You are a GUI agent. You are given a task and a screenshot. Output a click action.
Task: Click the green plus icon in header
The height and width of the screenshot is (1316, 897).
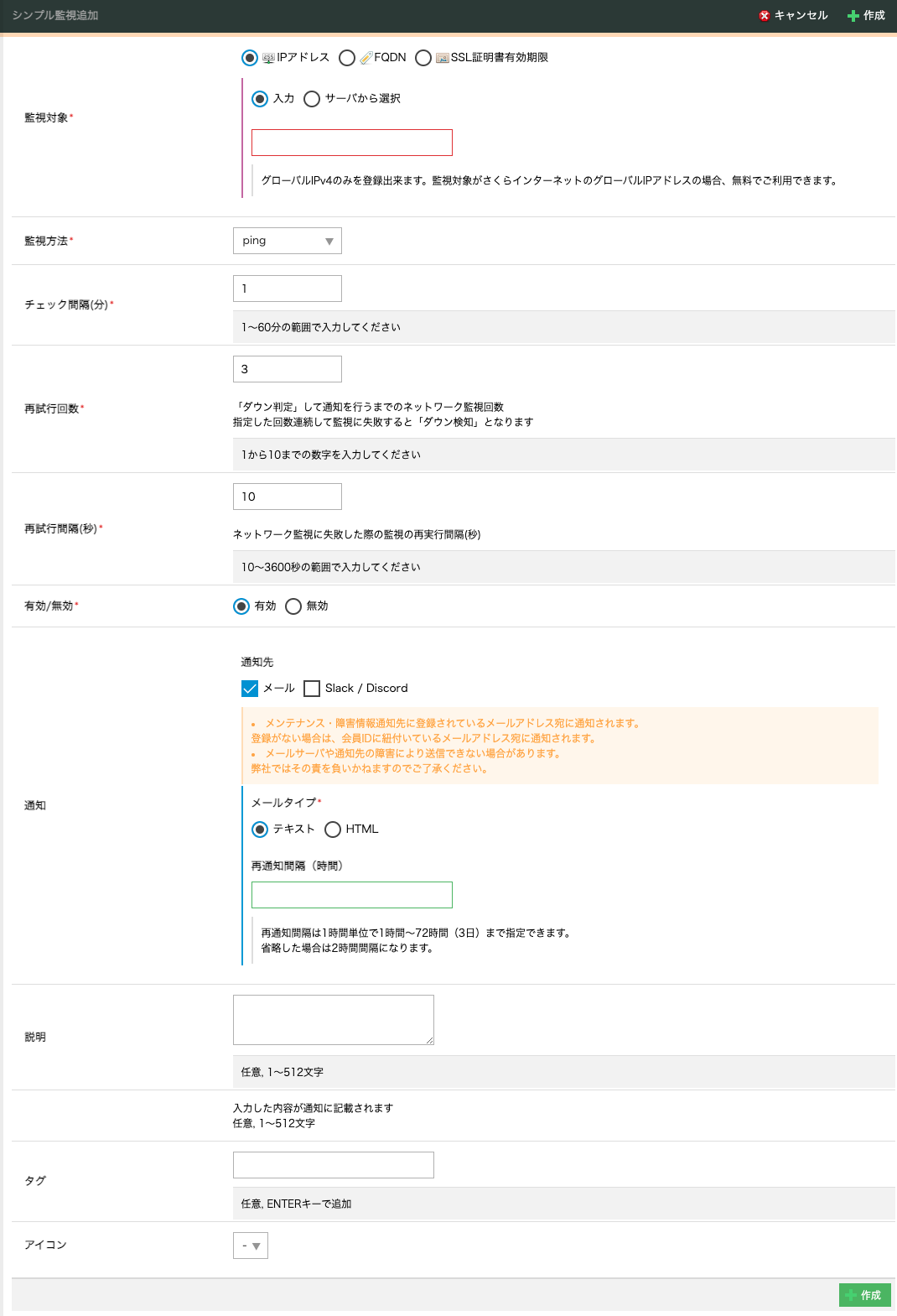(x=853, y=16)
